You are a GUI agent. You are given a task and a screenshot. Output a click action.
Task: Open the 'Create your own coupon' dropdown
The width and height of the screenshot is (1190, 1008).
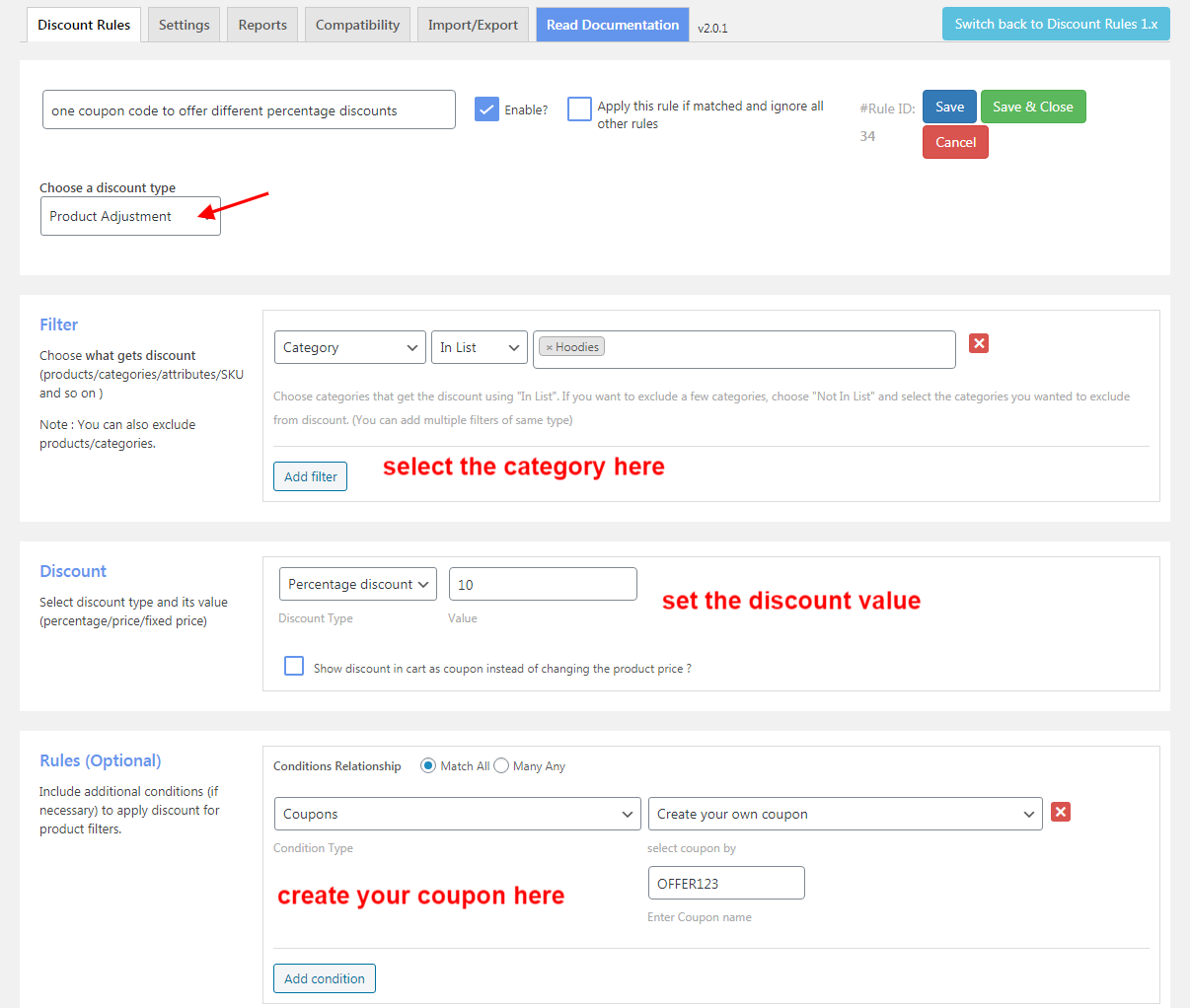click(845, 813)
